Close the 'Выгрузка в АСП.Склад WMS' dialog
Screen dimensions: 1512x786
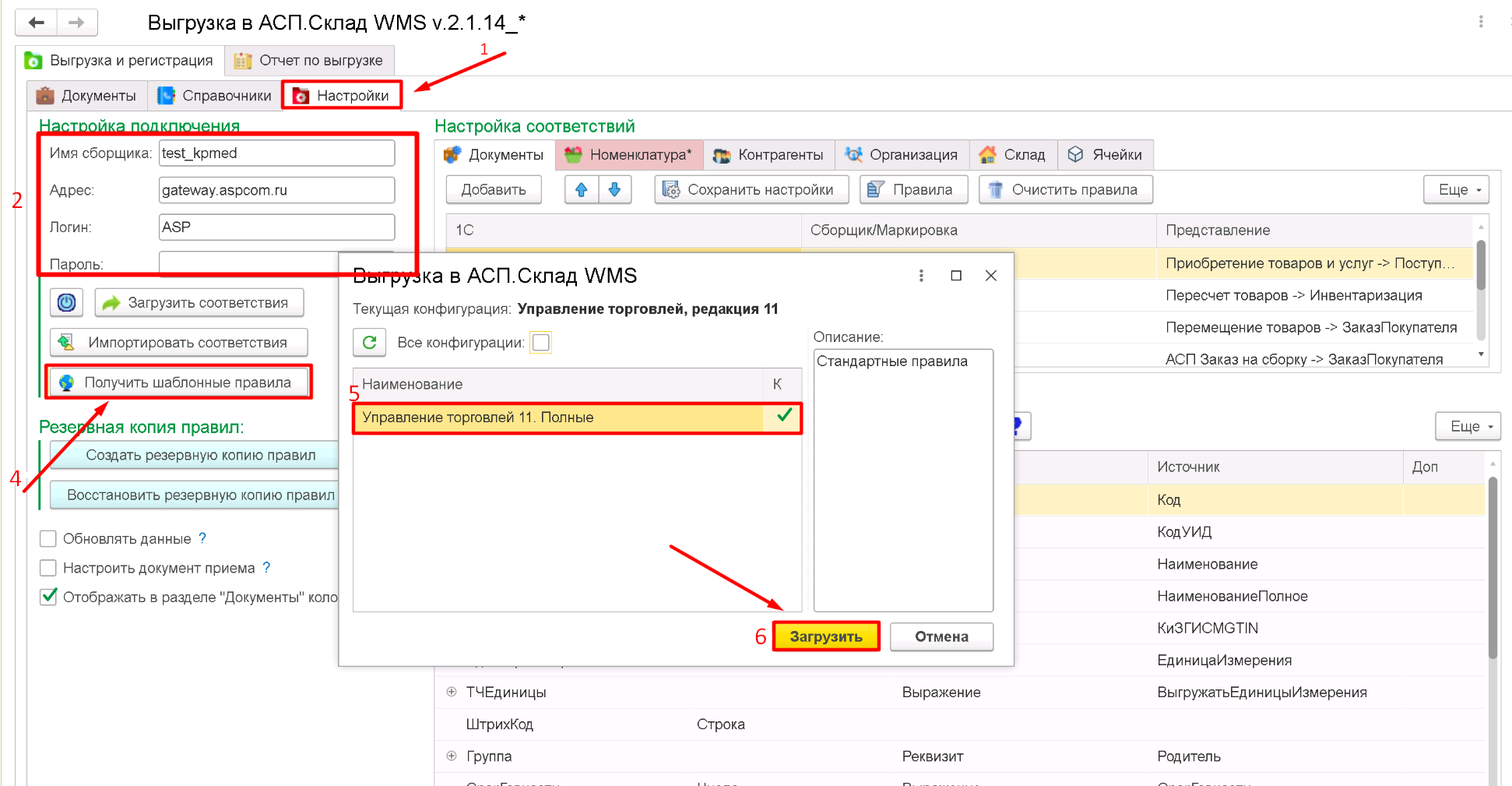click(x=990, y=276)
